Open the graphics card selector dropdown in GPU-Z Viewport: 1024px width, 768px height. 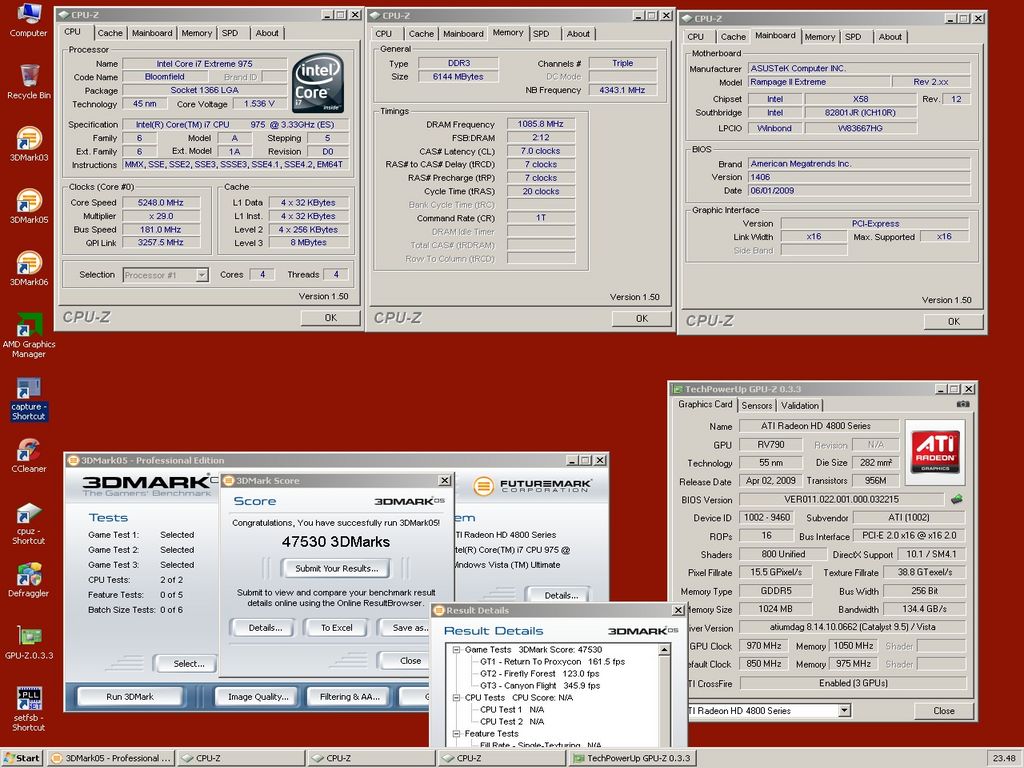844,711
